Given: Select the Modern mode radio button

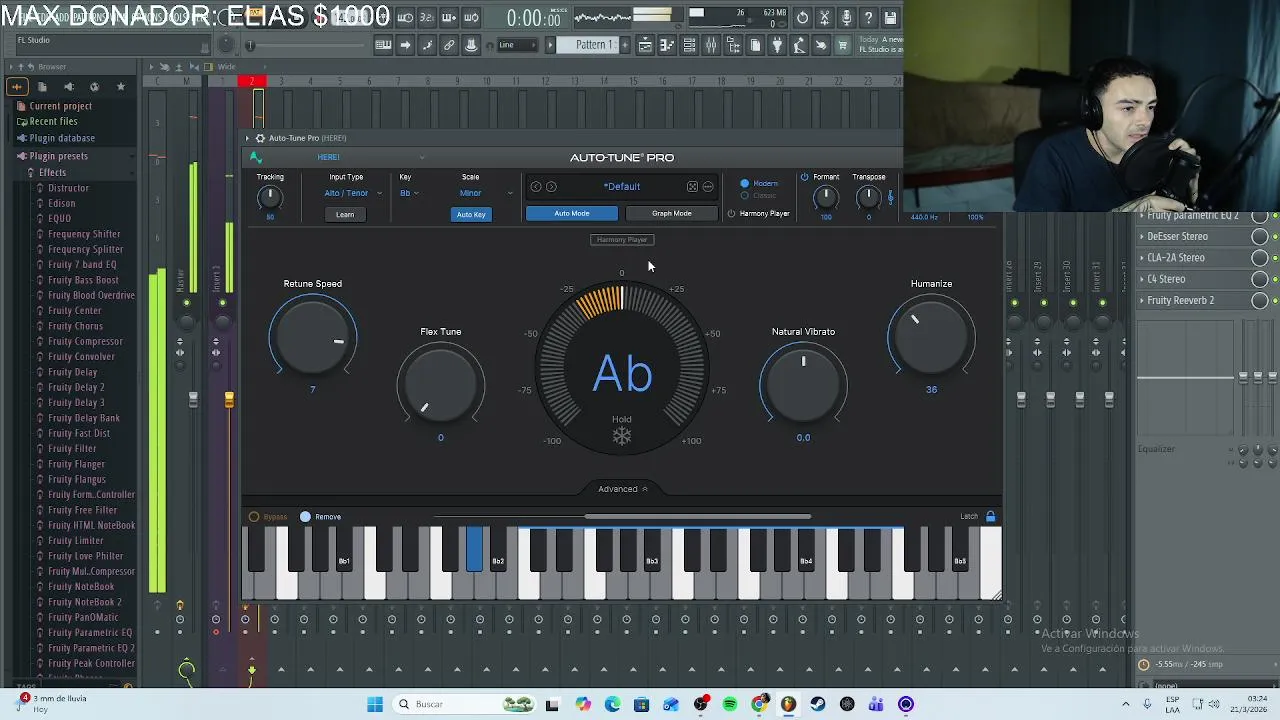Looking at the screenshot, I should point(744,184).
